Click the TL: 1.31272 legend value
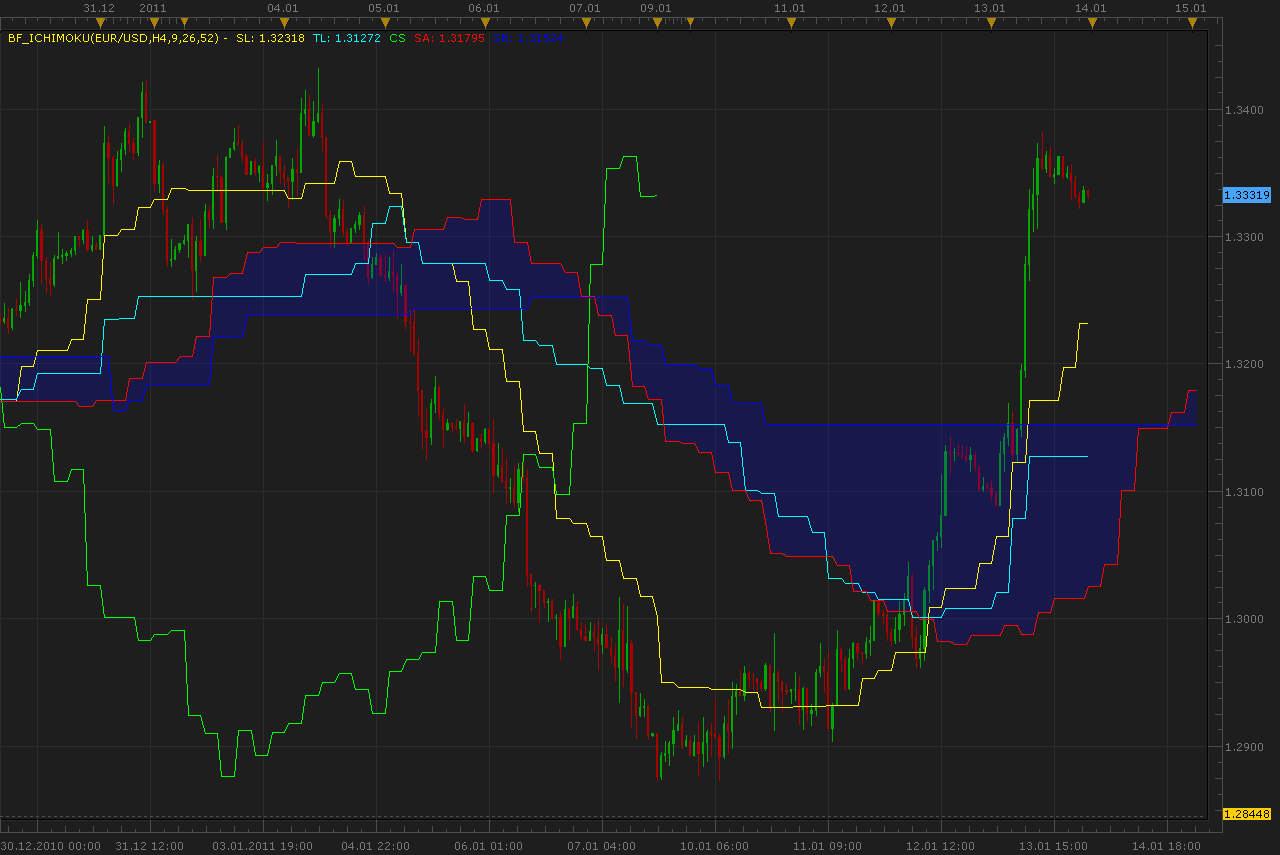This screenshot has height=855, width=1280. pyautogui.click(x=346, y=38)
